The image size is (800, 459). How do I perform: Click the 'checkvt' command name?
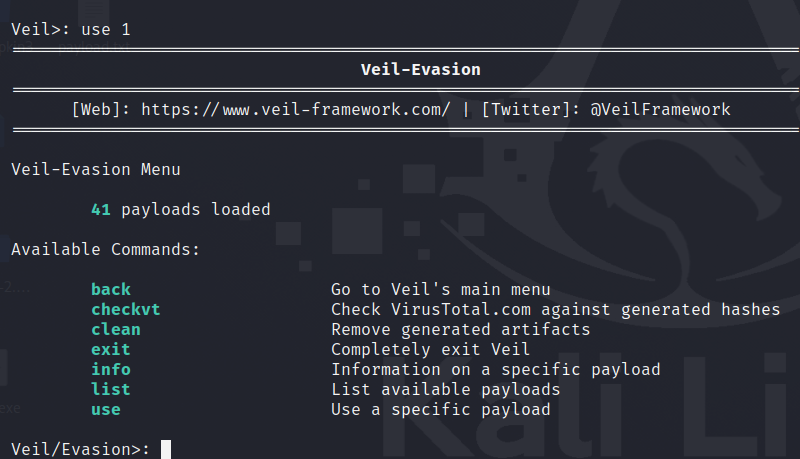click(125, 310)
